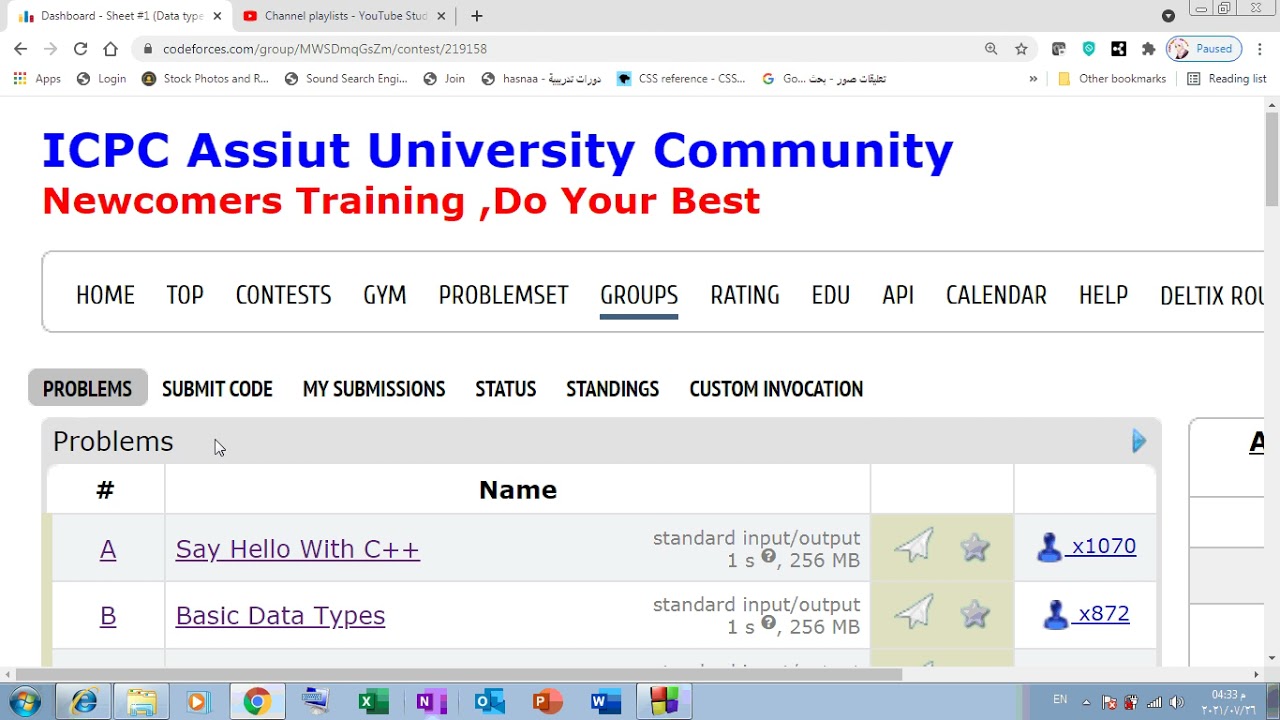This screenshot has height=720, width=1280.
Task: Open the Reading list
Action: [x=1226, y=79]
